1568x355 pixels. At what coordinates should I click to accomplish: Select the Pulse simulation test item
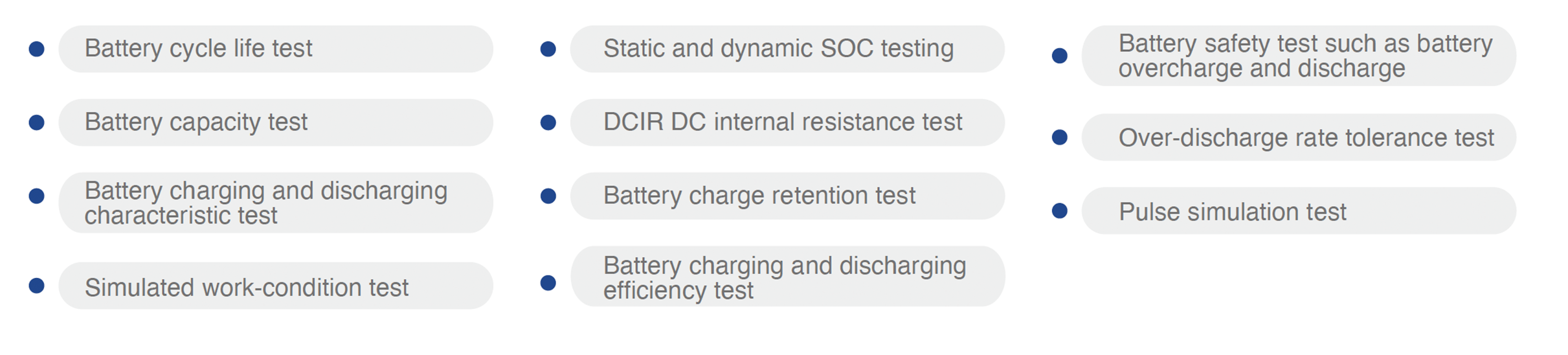(x=1298, y=211)
